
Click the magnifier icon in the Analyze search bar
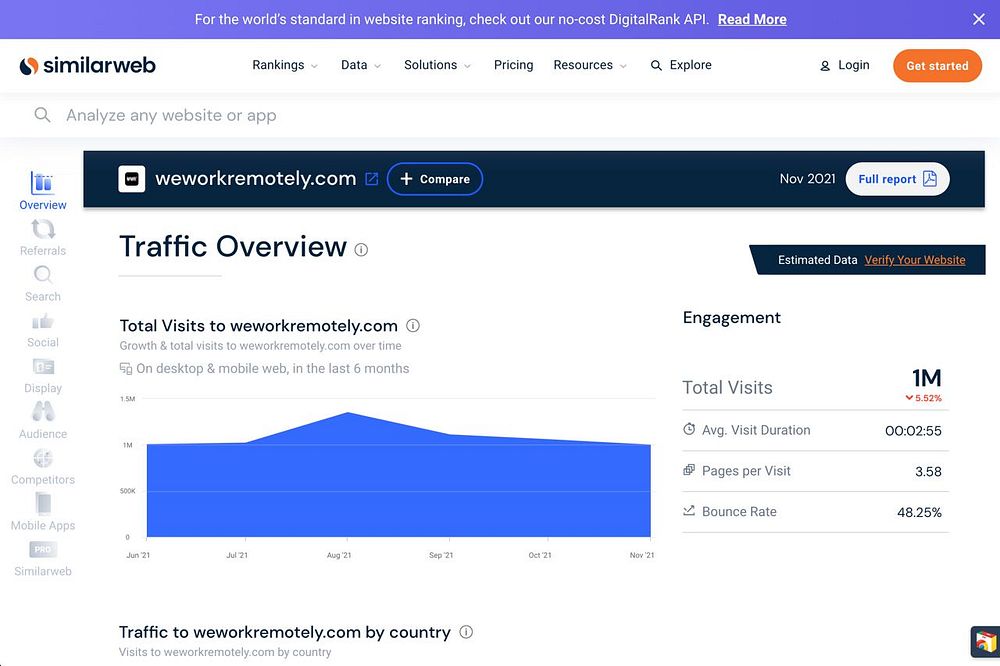(x=42, y=115)
